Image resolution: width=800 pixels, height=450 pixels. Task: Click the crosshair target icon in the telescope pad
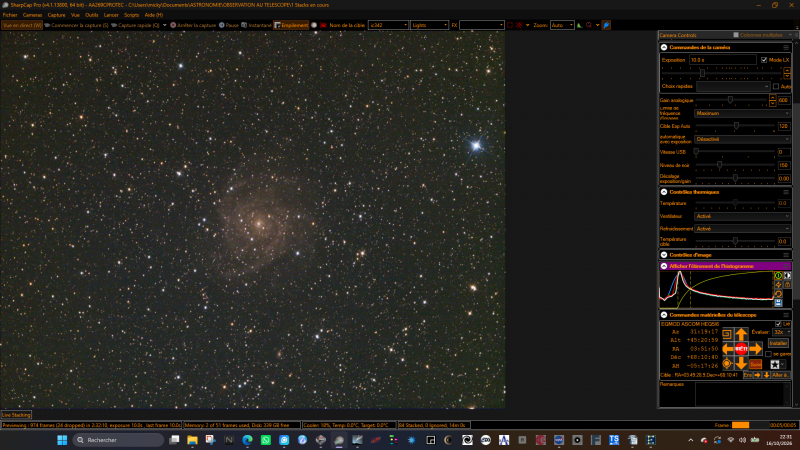pyautogui.click(x=727, y=363)
